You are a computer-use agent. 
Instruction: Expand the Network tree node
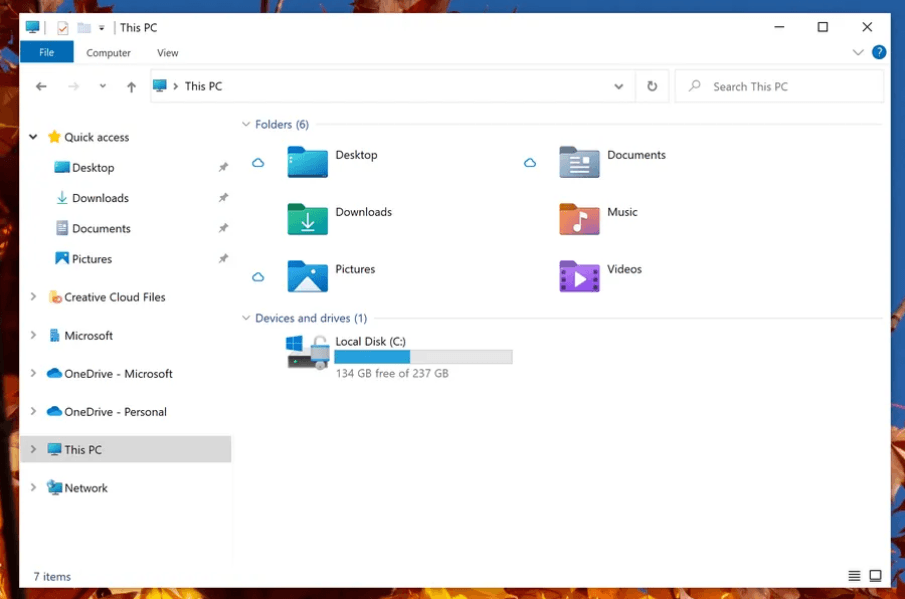pyautogui.click(x=33, y=488)
